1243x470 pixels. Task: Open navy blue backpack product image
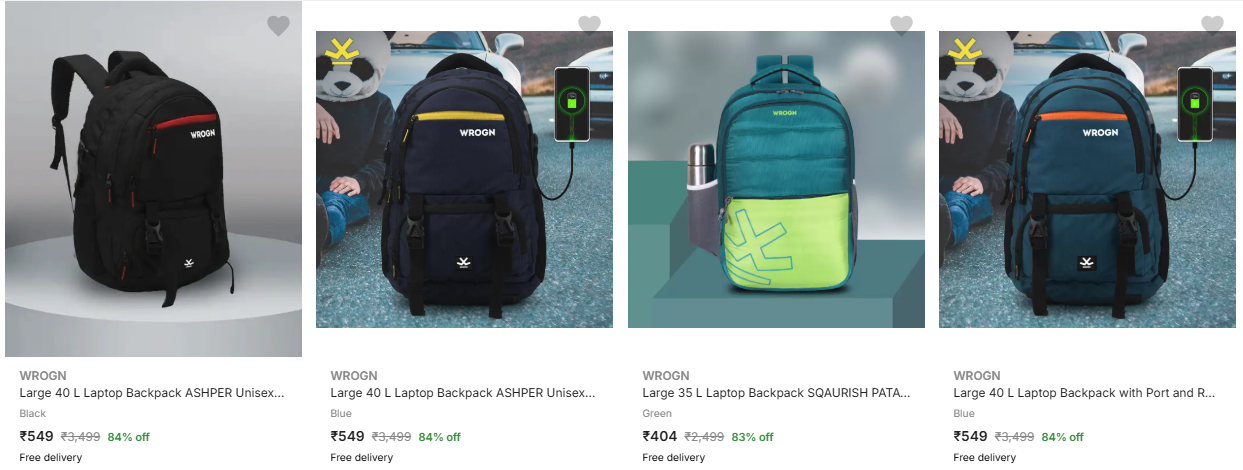point(464,180)
